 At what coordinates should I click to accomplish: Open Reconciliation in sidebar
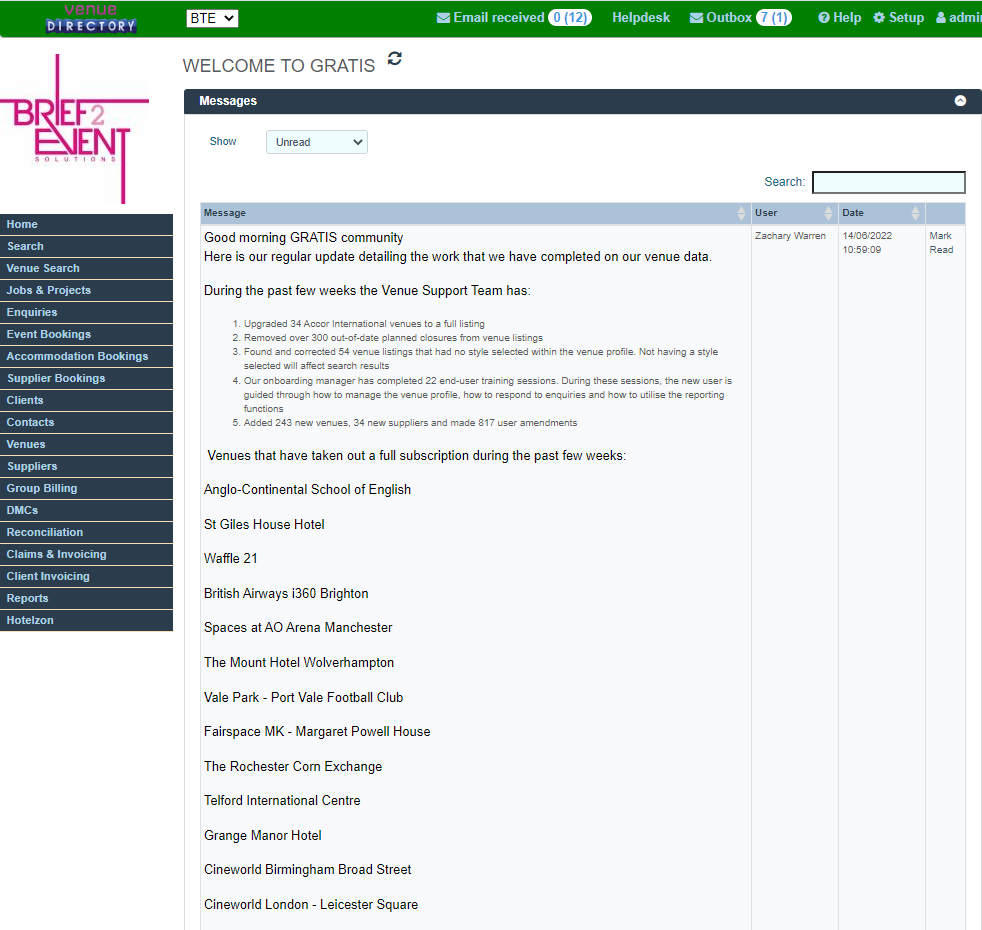tap(86, 532)
